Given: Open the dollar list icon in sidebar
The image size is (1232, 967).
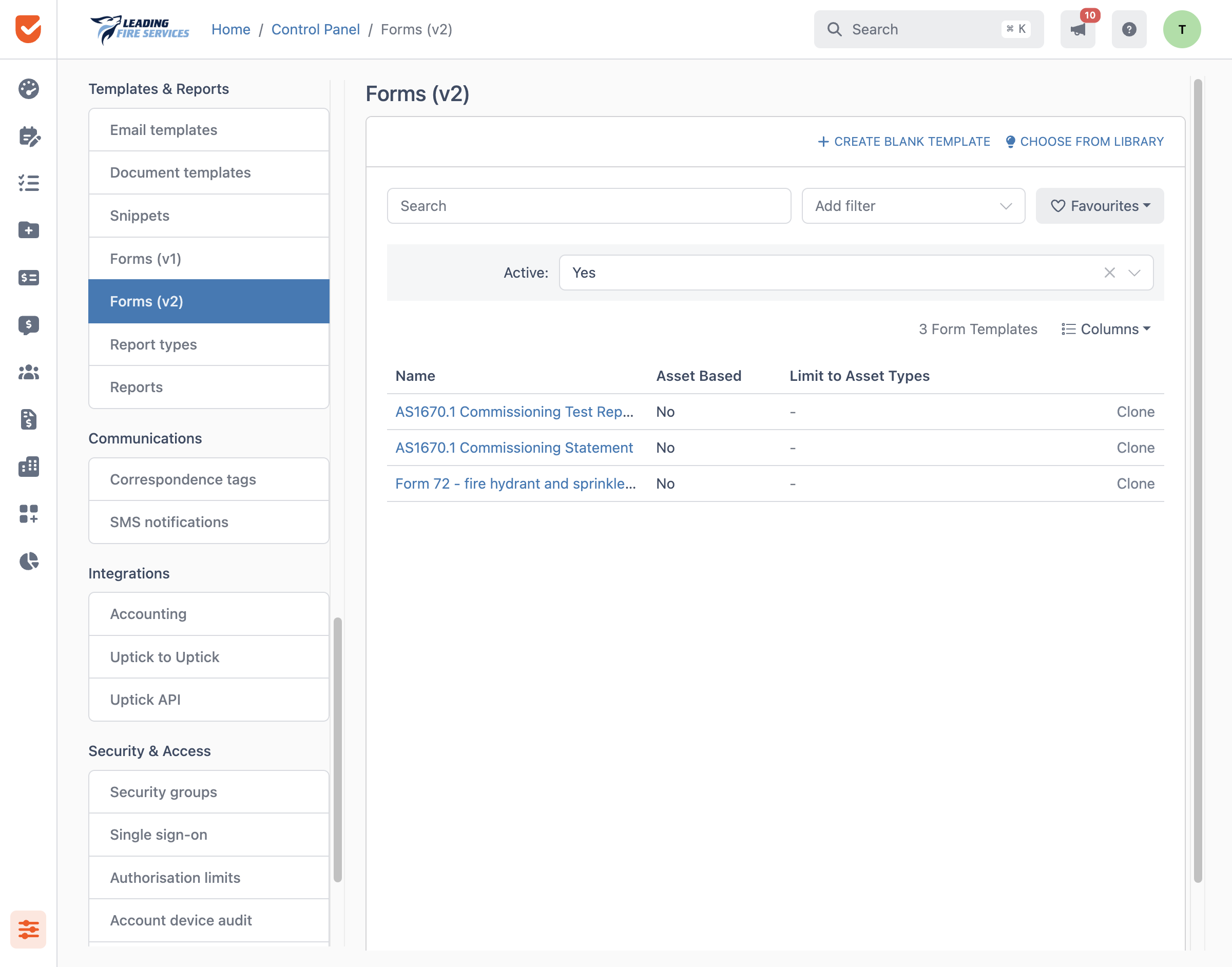Looking at the screenshot, I should click(x=28, y=277).
